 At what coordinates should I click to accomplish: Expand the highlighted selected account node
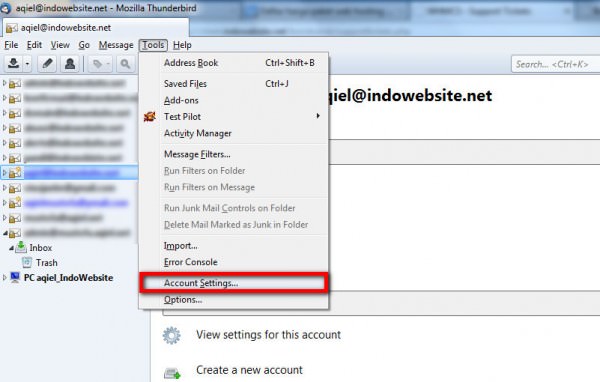click(x=5, y=173)
